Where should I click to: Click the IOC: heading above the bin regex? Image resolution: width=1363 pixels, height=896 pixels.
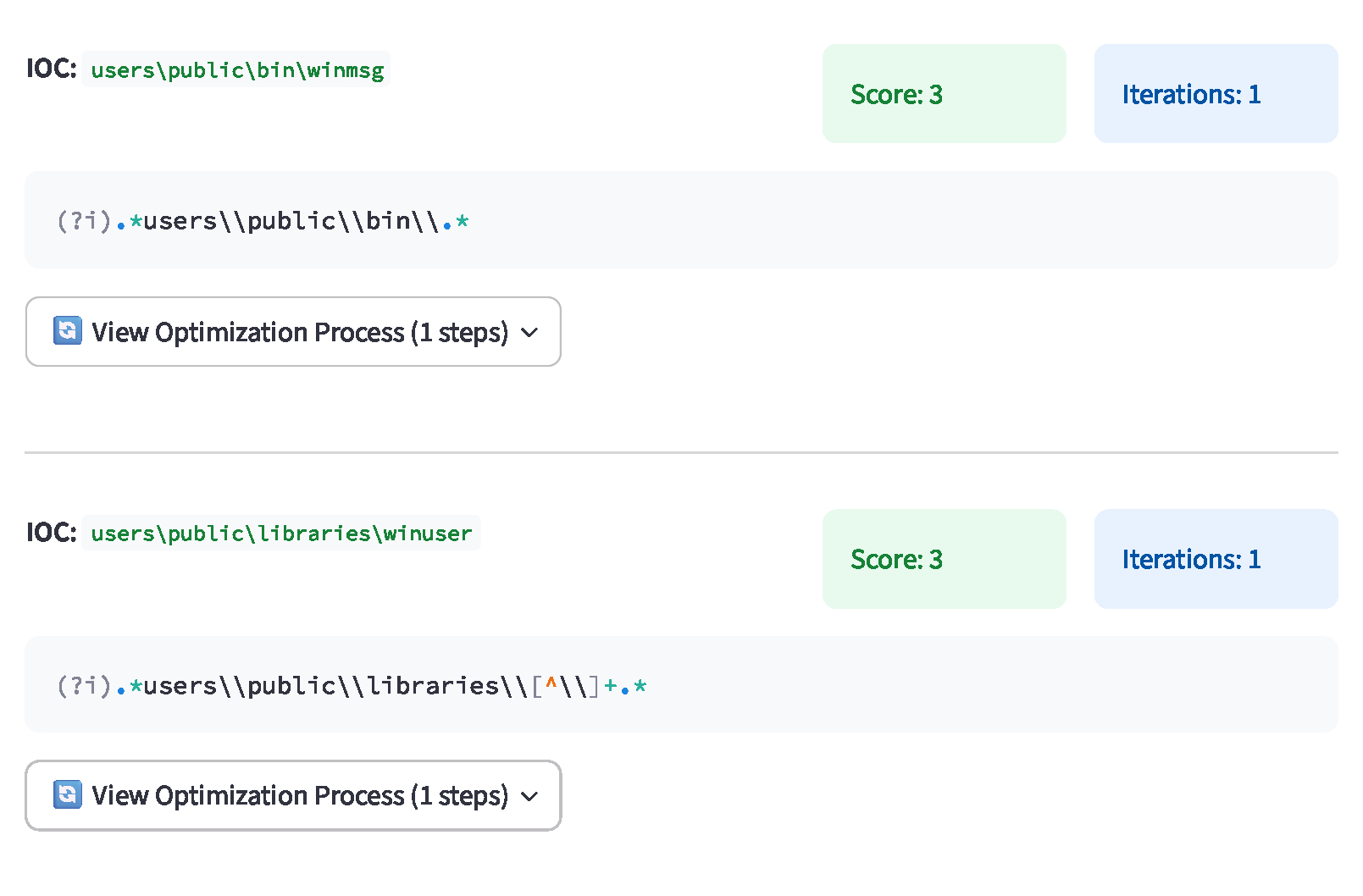click(x=52, y=69)
